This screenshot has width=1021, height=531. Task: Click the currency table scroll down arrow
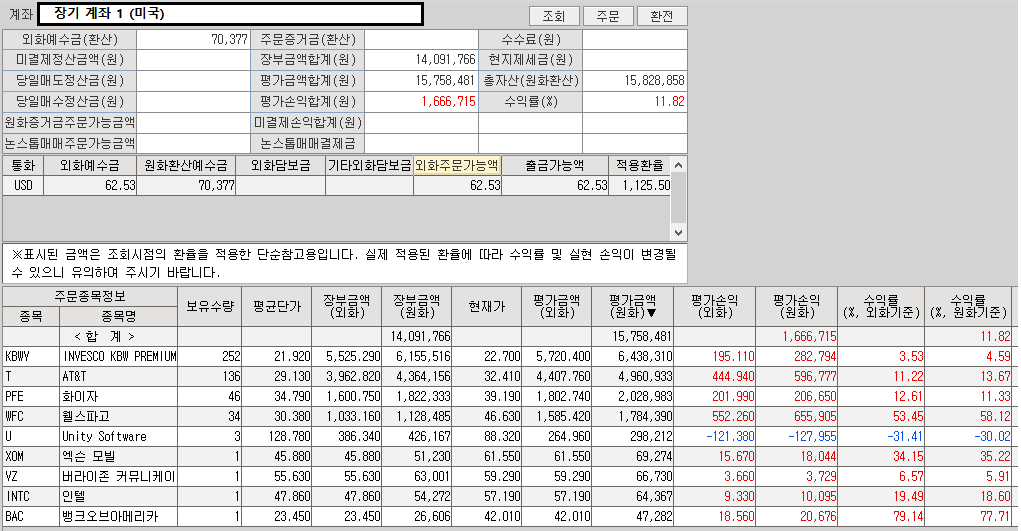pos(678,233)
